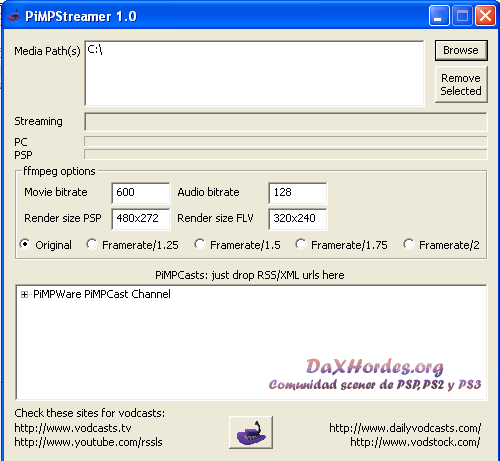500x461 pixels.
Task: Click the Browse button
Action: [461, 50]
